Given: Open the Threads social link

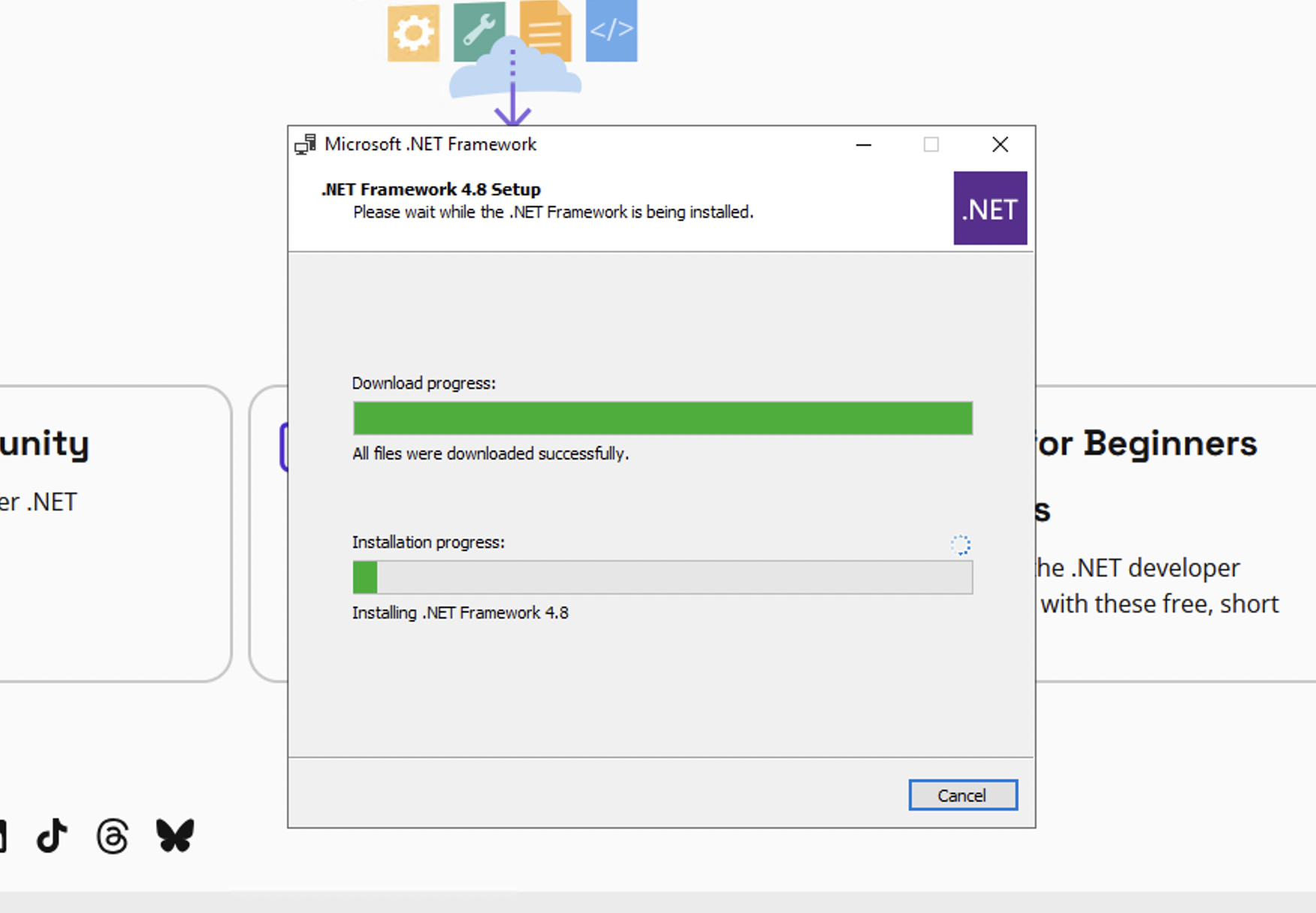Looking at the screenshot, I should tap(113, 836).
